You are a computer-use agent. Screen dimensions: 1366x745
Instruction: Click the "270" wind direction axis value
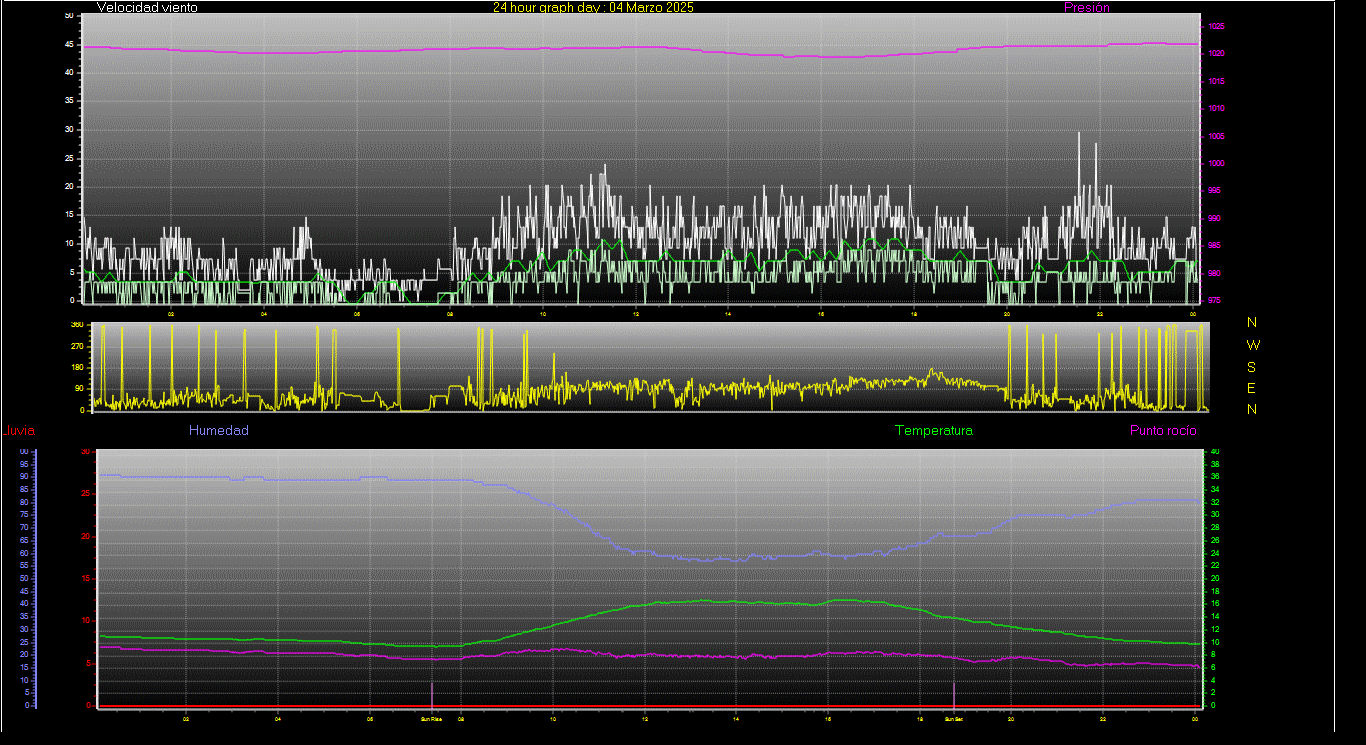[76, 347]
